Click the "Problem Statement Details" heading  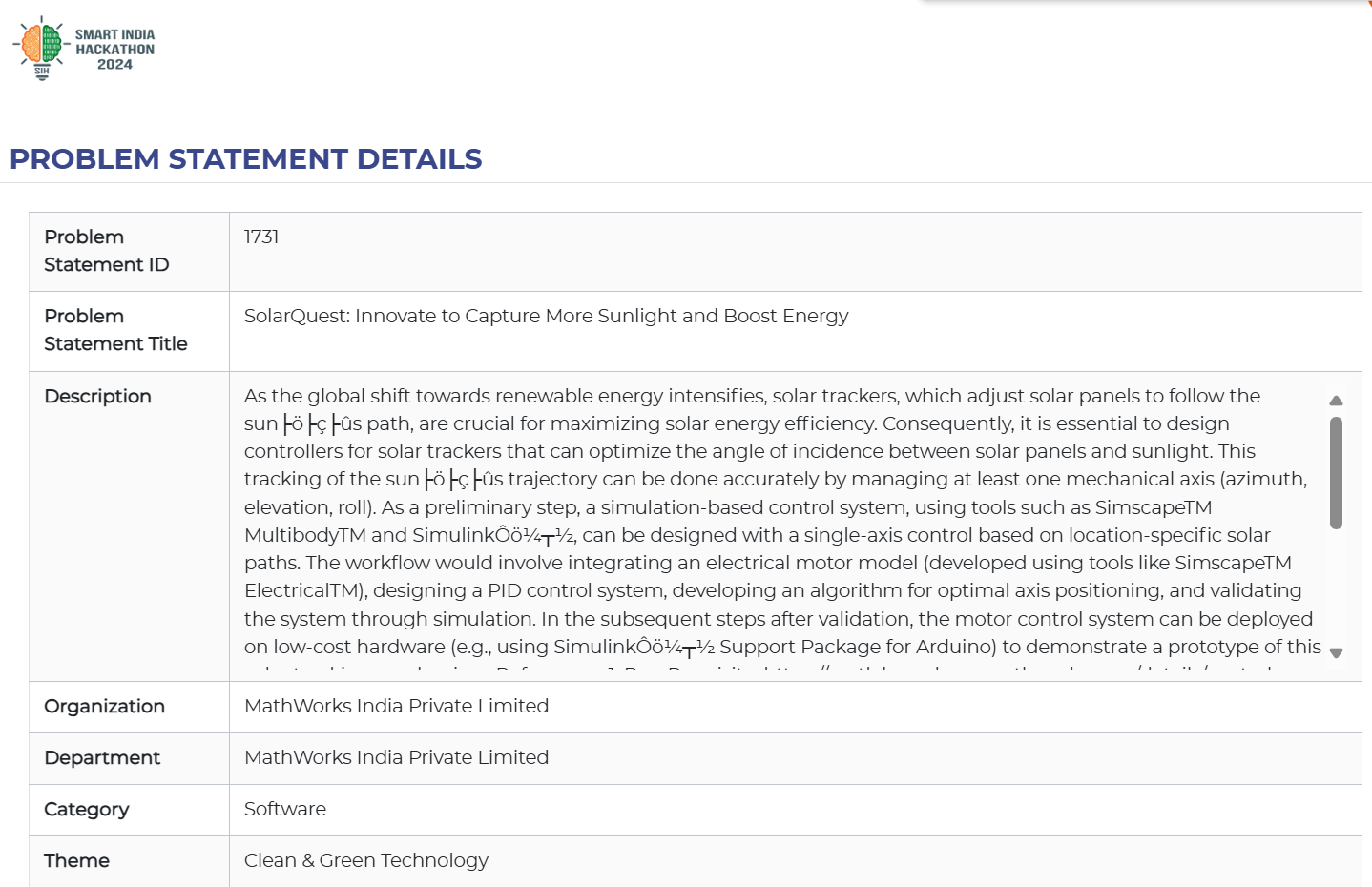[x=246, y=158]
